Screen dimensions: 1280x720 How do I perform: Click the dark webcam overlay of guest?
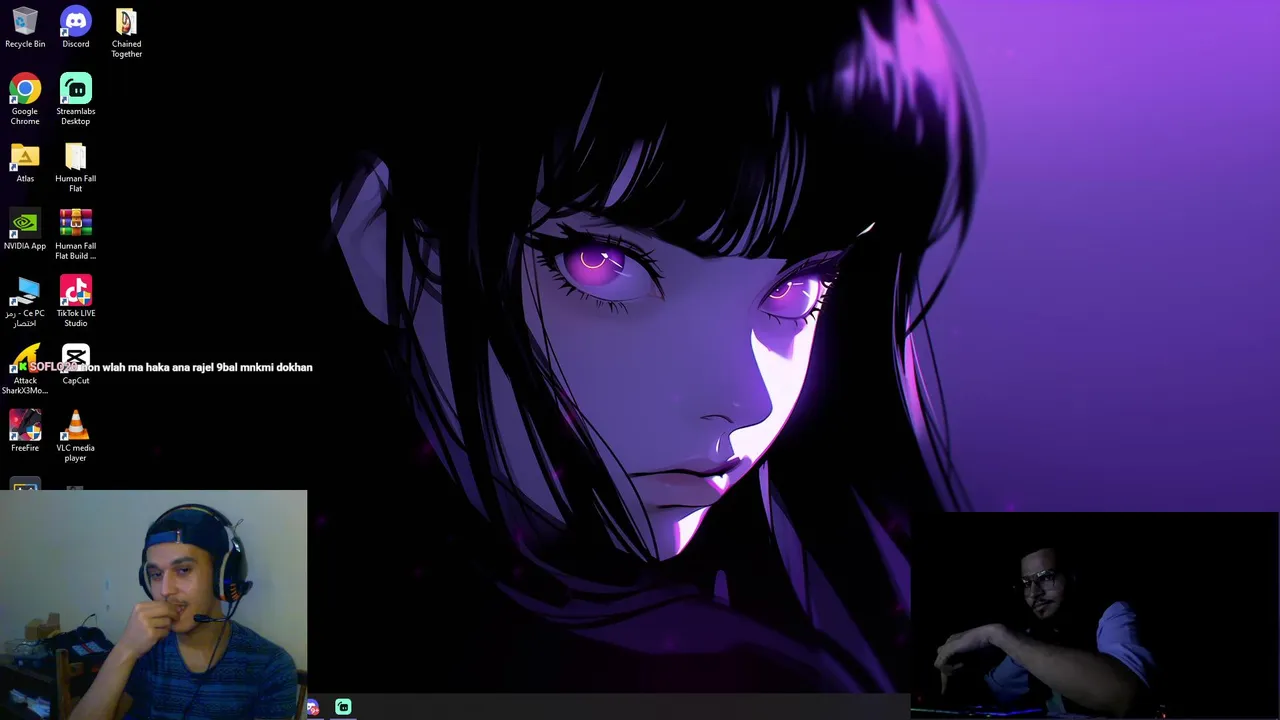[1095, 615]
